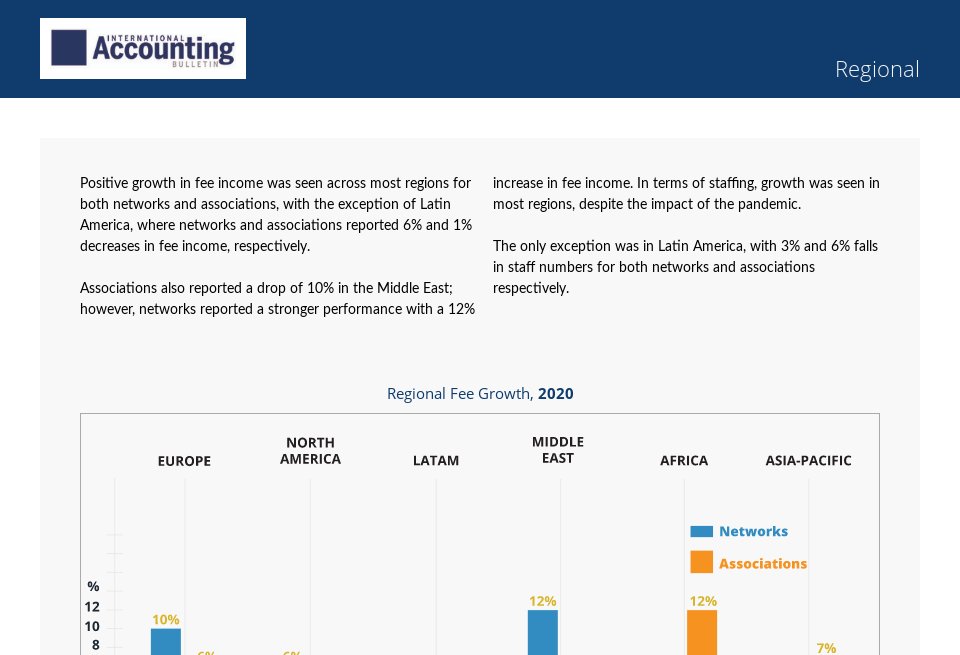Select the orange Associations legend square
Image resolution: width=960 pixels, height=655 pixels.
coord(702,561)
